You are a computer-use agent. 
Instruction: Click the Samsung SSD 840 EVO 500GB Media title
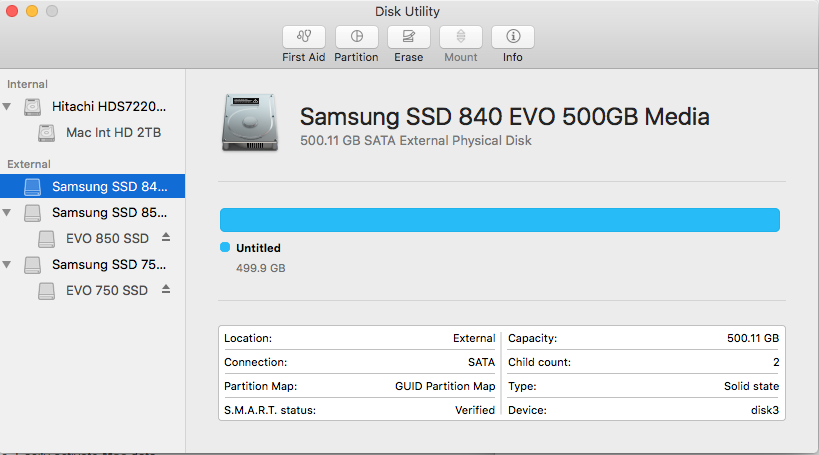click(505, 116)
